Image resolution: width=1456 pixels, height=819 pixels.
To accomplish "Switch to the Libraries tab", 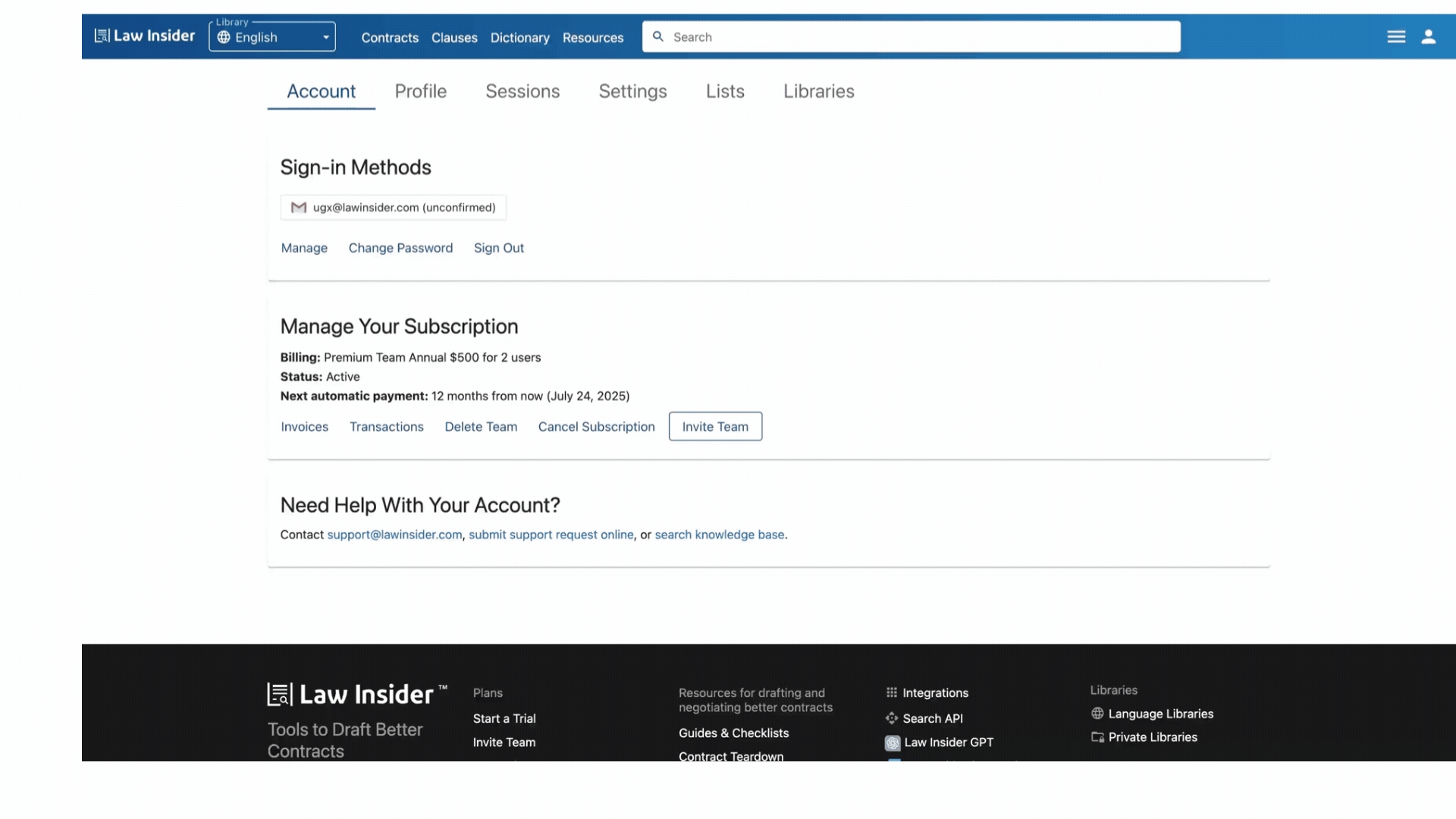I will 819,91.
